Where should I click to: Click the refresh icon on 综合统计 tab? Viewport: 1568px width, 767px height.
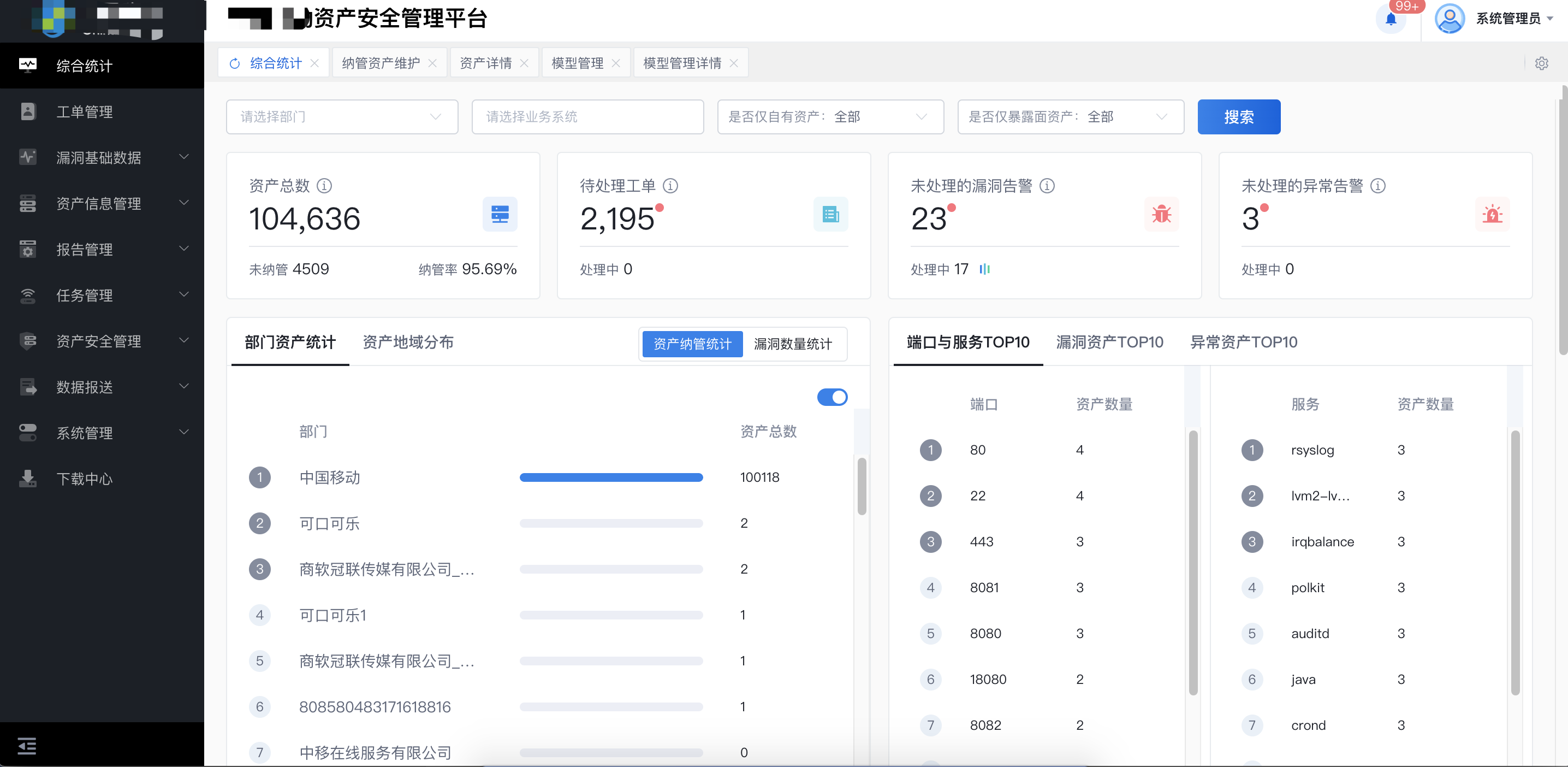pos(234,63)
